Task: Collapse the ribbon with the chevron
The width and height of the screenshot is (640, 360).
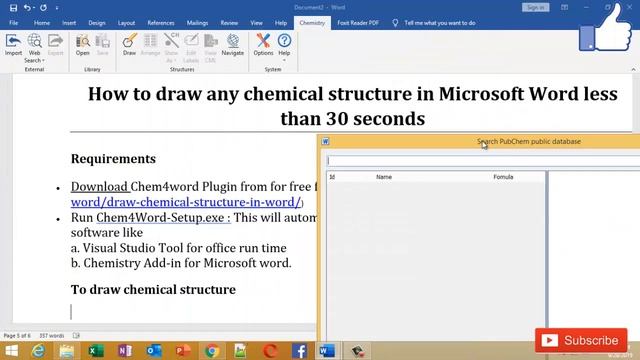Action: [633, 69]
